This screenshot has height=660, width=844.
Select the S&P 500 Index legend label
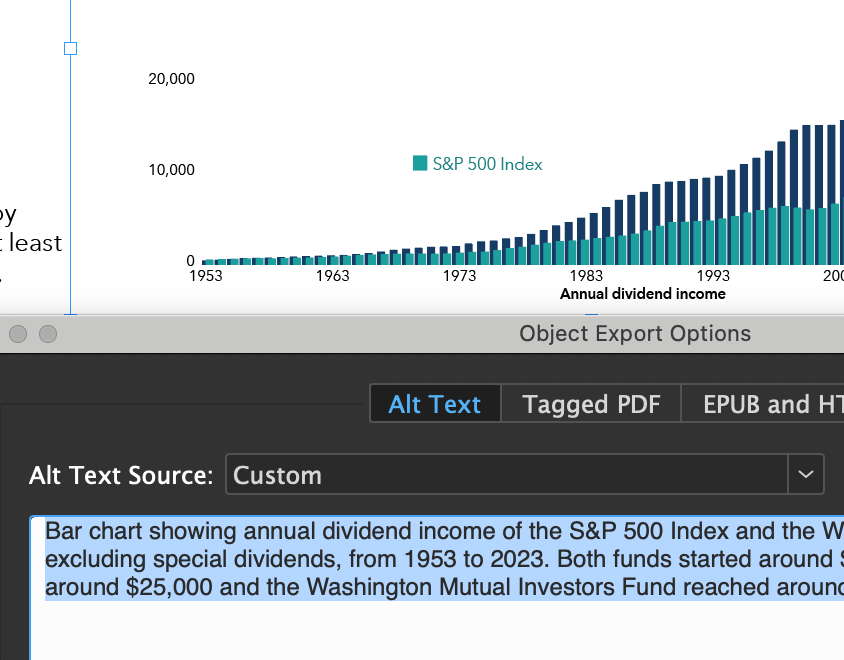point(487,164)
